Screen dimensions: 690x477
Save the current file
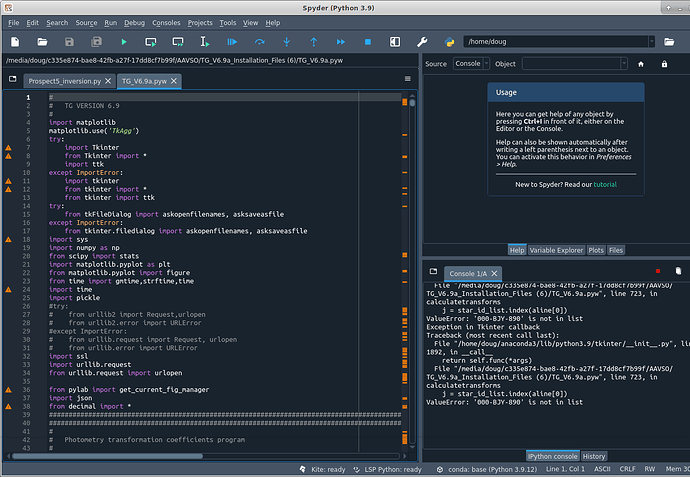(x=69, y=42)
